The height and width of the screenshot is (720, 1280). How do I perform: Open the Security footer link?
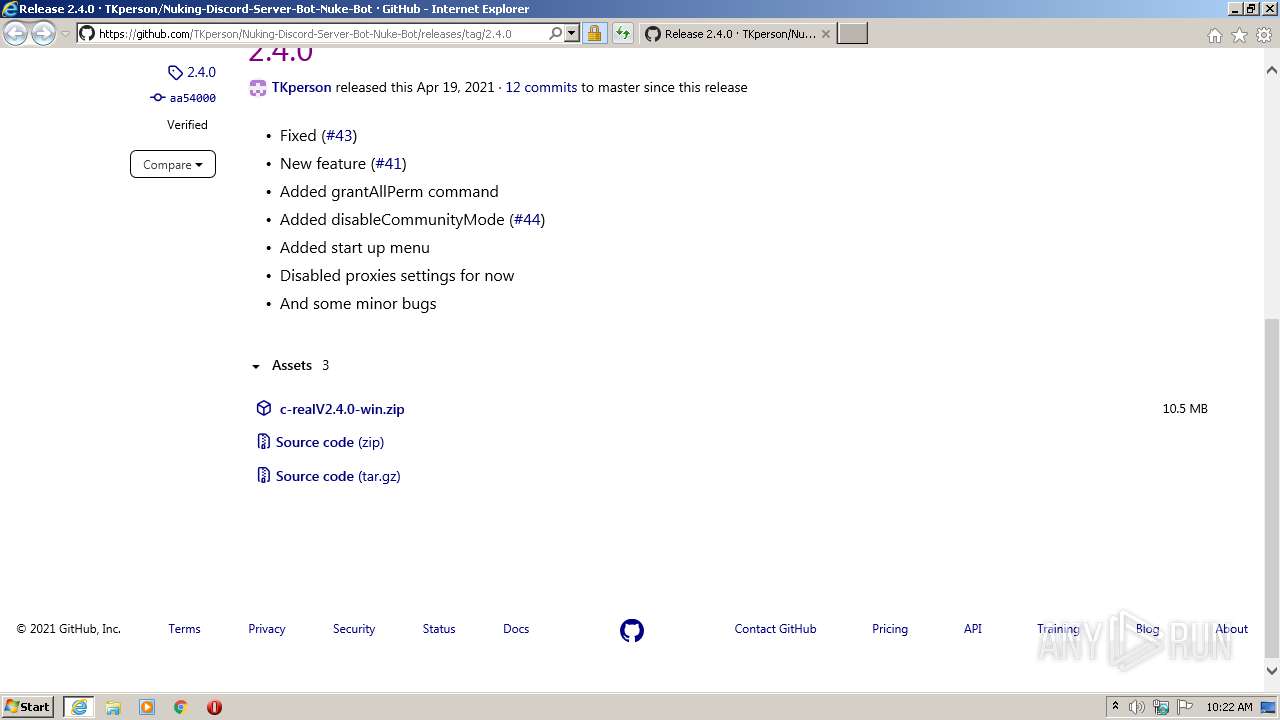(354, 629)
